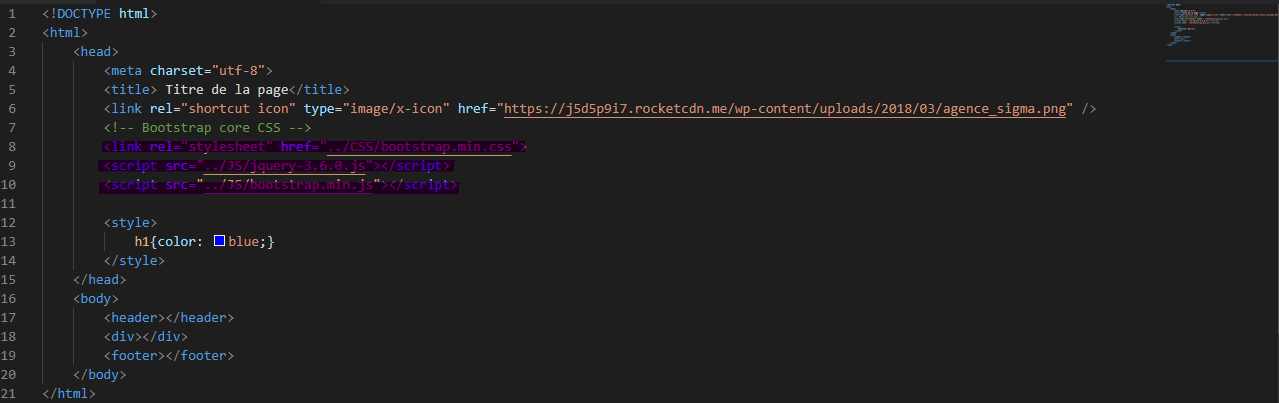
Task: Click the blue color swatch on line 13
Action: pyautogui.click(x=220, y=241)
